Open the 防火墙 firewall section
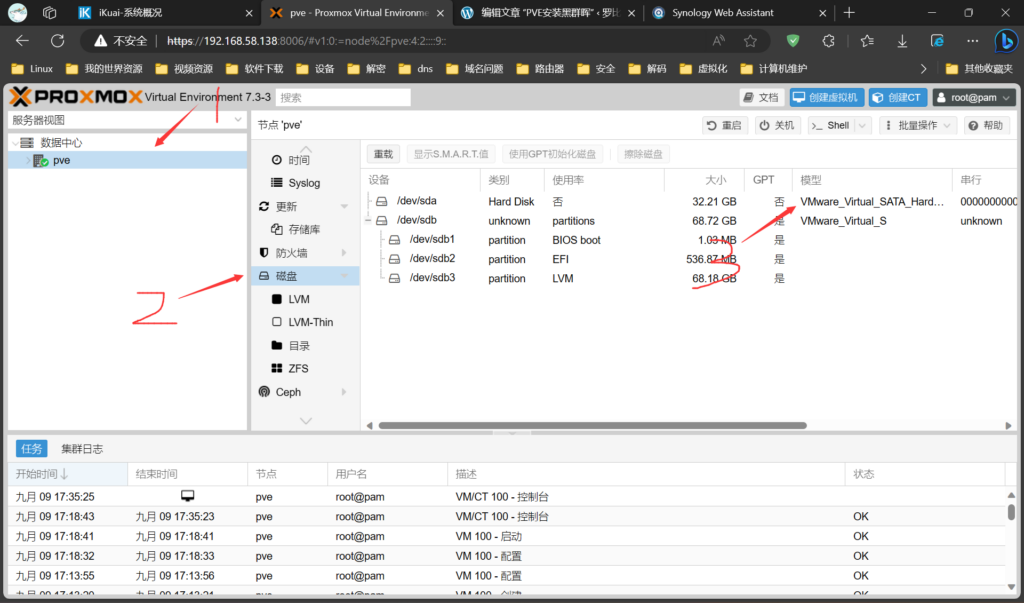Viewport: 1024px width, 603px height. 292,253
